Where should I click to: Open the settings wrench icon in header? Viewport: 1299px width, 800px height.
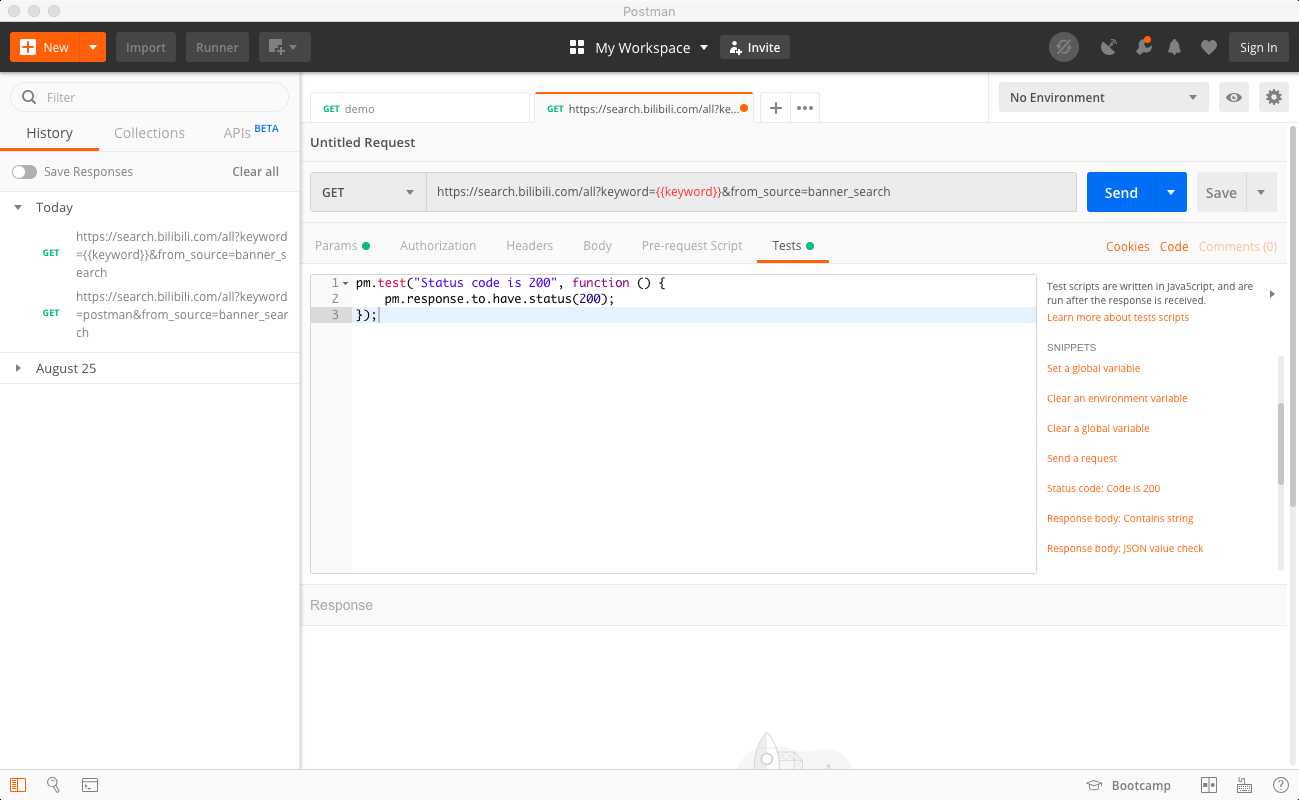(x=1143, y=47)
